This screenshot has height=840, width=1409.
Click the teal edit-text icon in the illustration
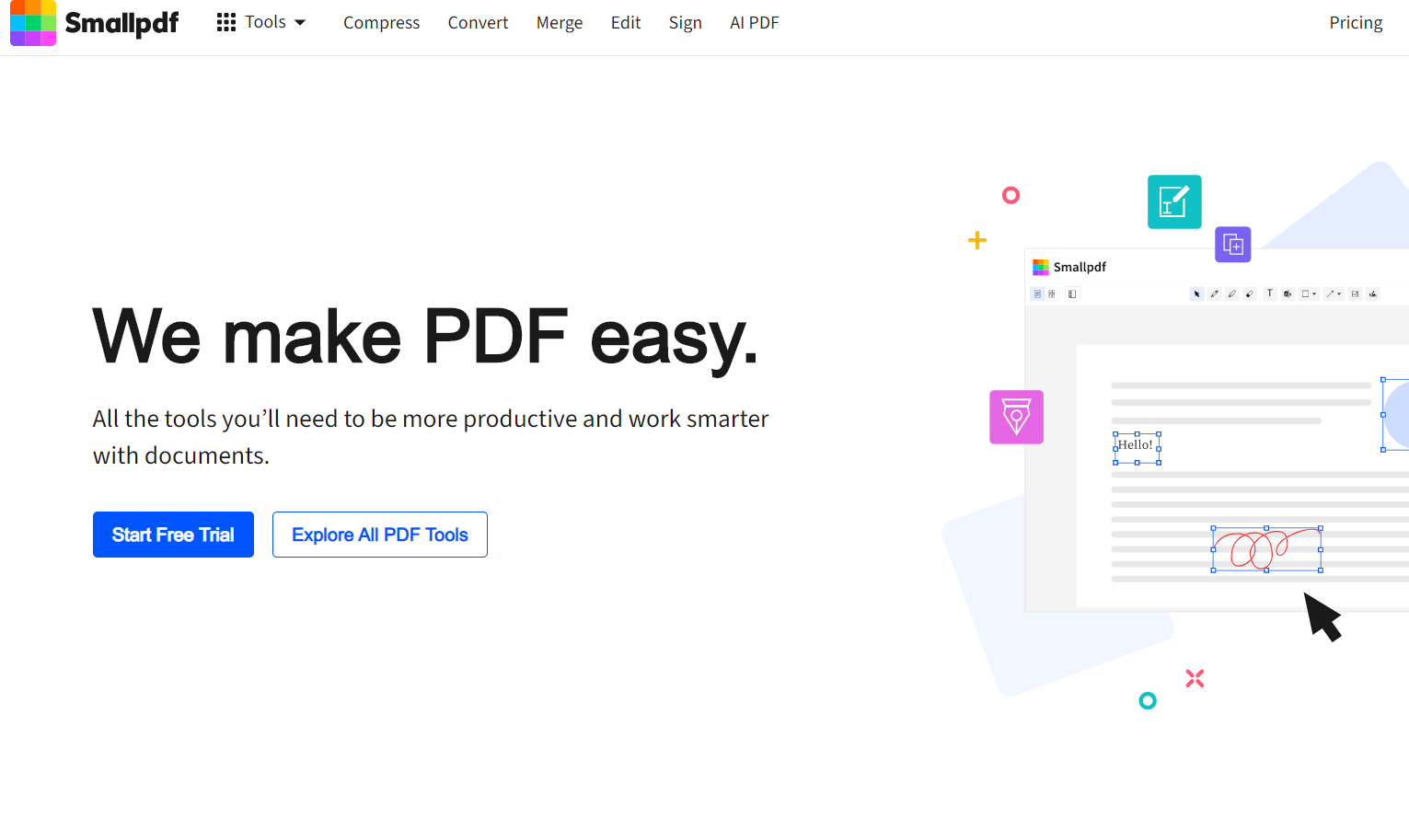coord(1174,201)
